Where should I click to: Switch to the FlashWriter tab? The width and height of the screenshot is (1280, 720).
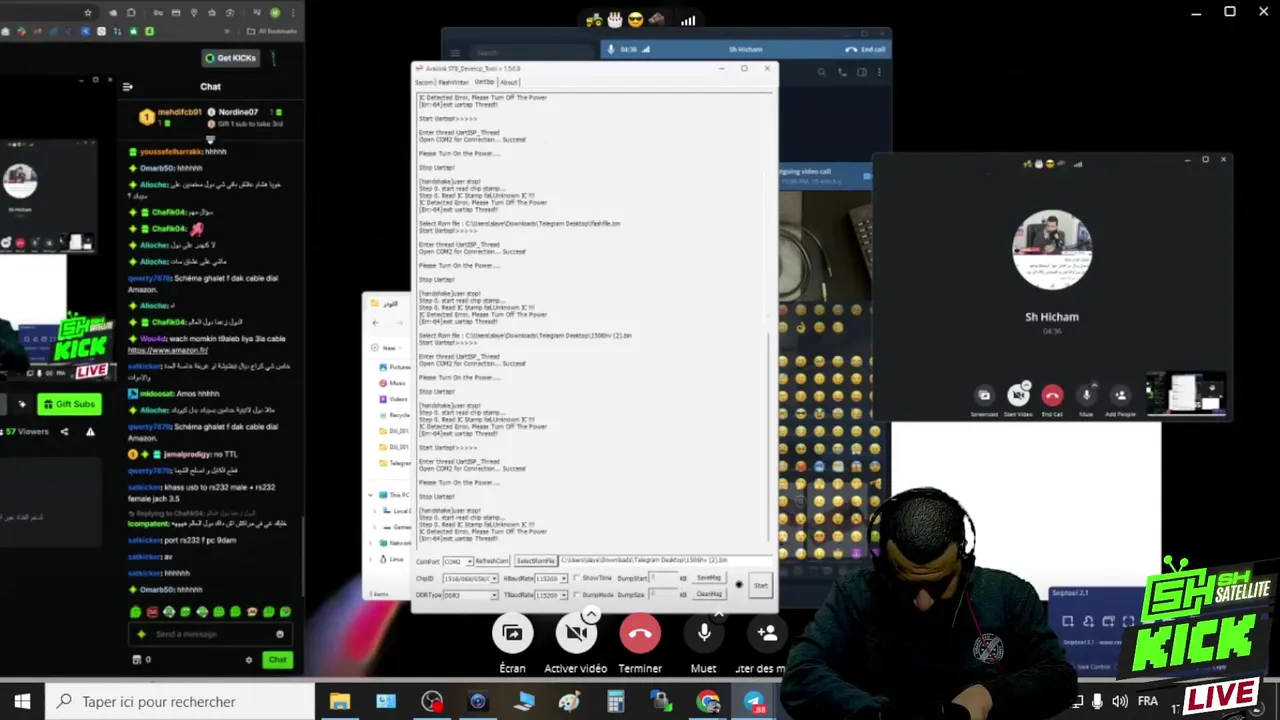point(454,83)
